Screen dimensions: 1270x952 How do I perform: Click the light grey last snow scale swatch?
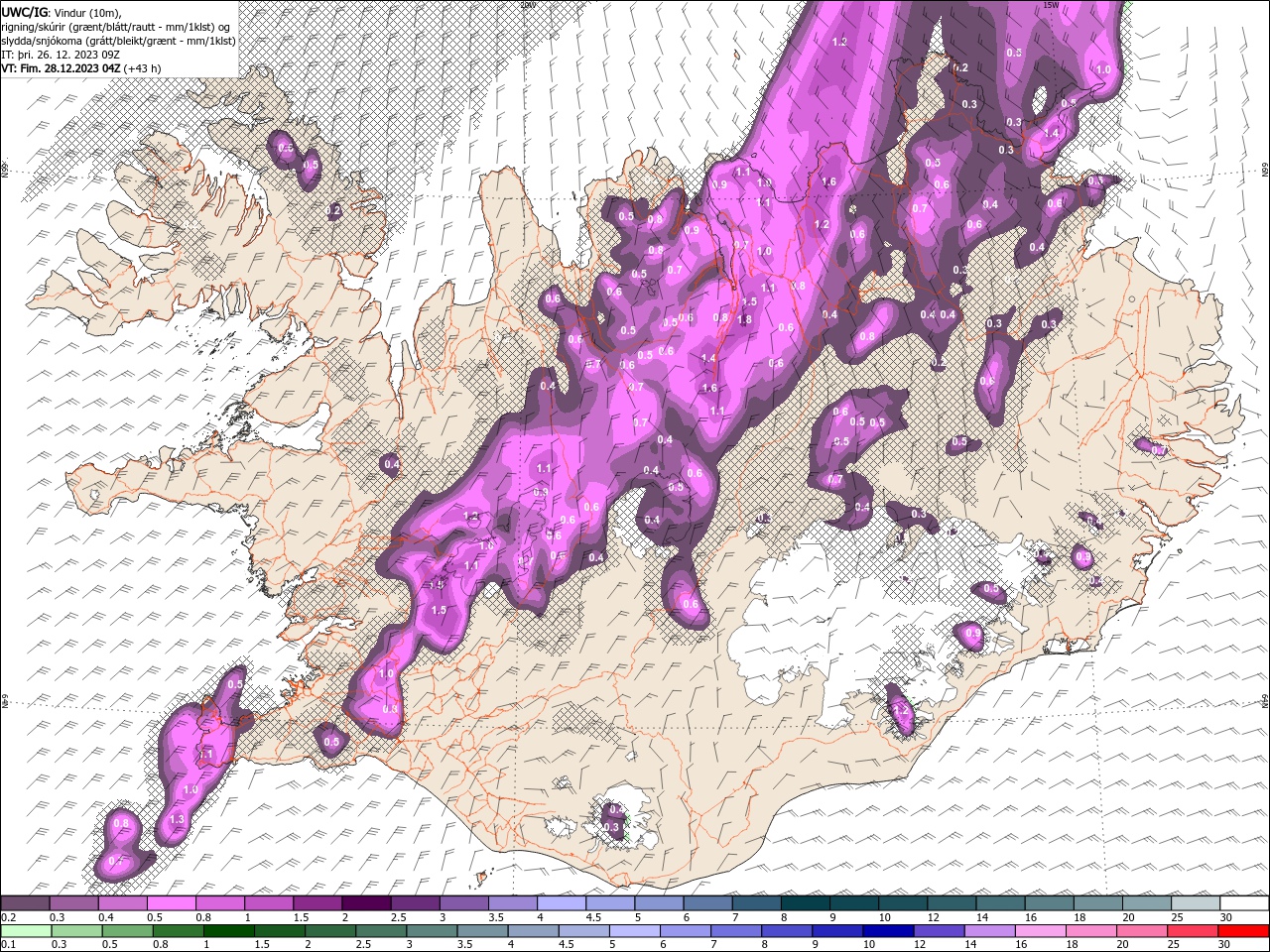[1196, 903]
